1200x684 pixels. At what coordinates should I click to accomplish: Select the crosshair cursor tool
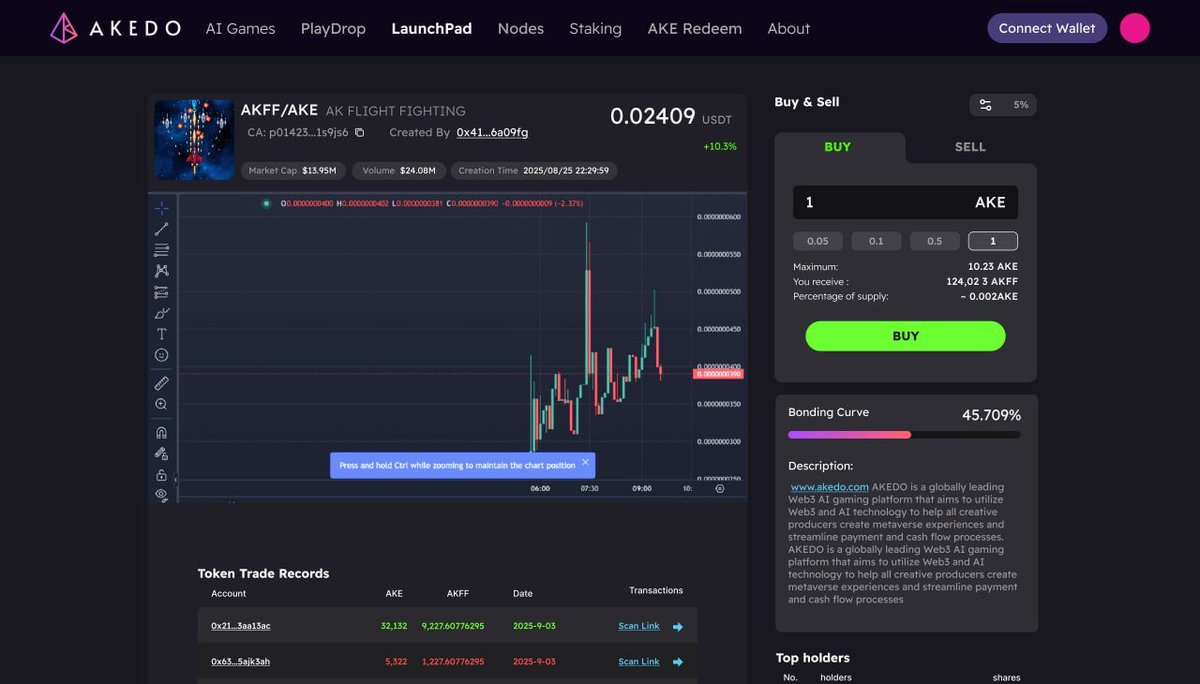[161, 208]
